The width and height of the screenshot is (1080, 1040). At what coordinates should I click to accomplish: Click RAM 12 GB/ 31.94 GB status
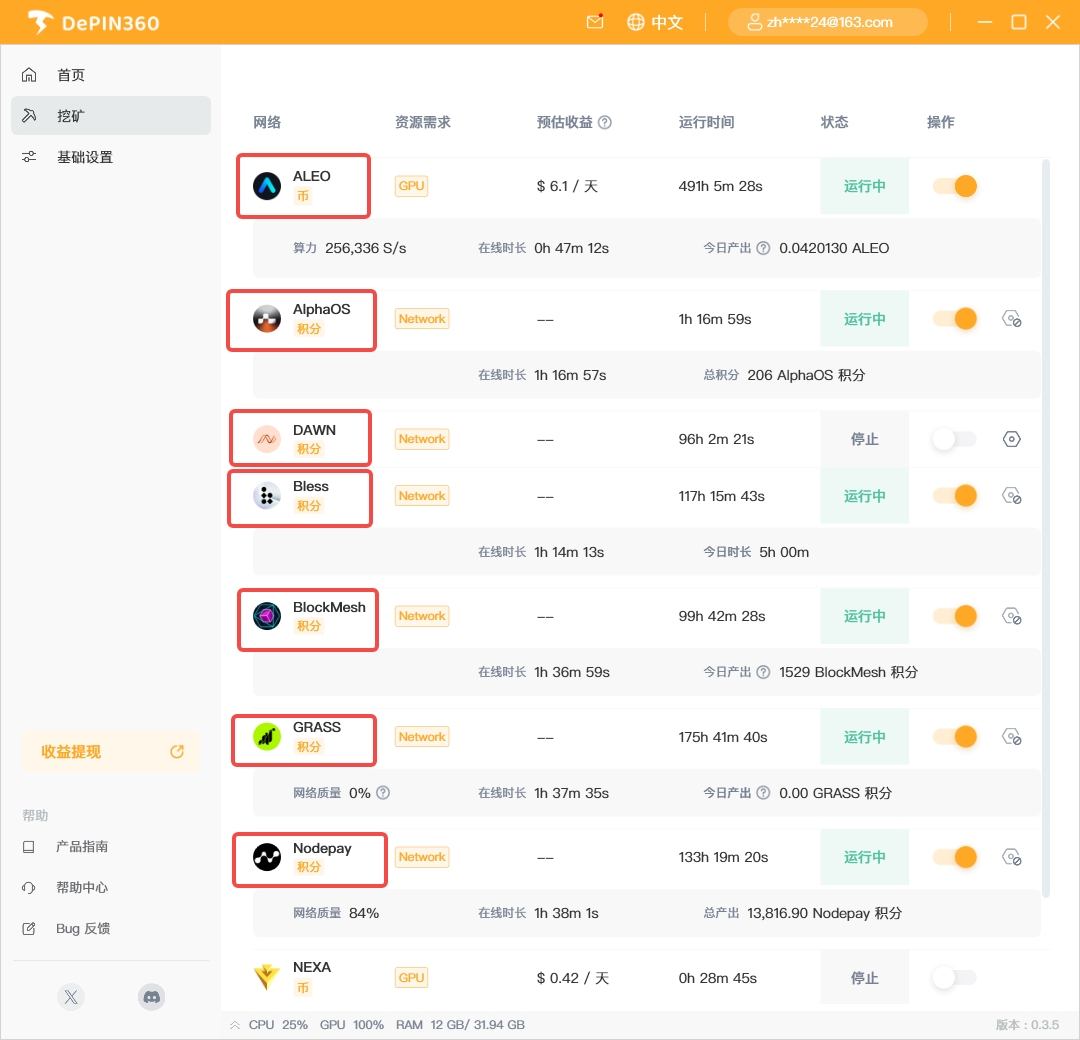click(460, 1025)
